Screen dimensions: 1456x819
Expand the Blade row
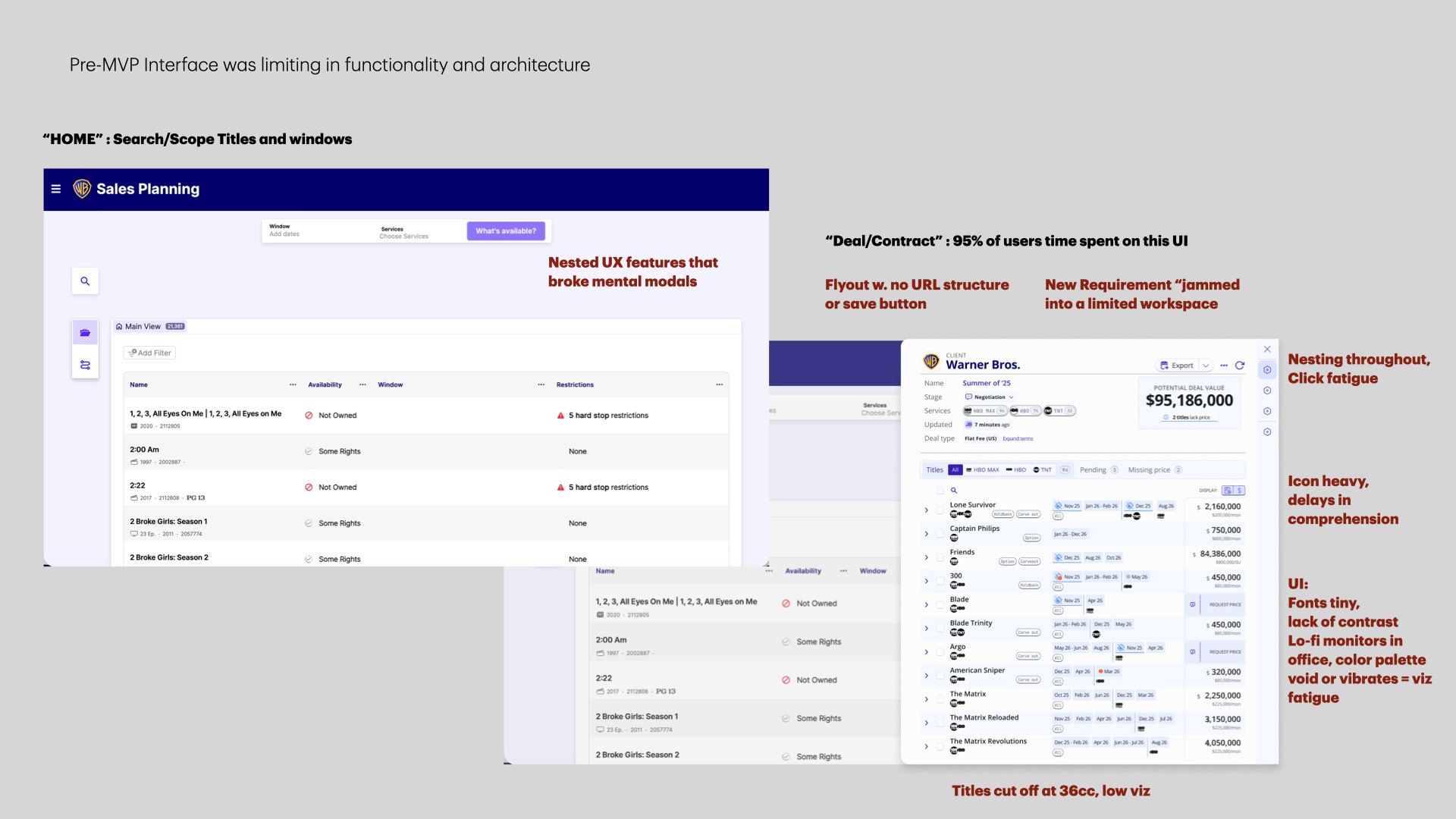click(927, 604)
